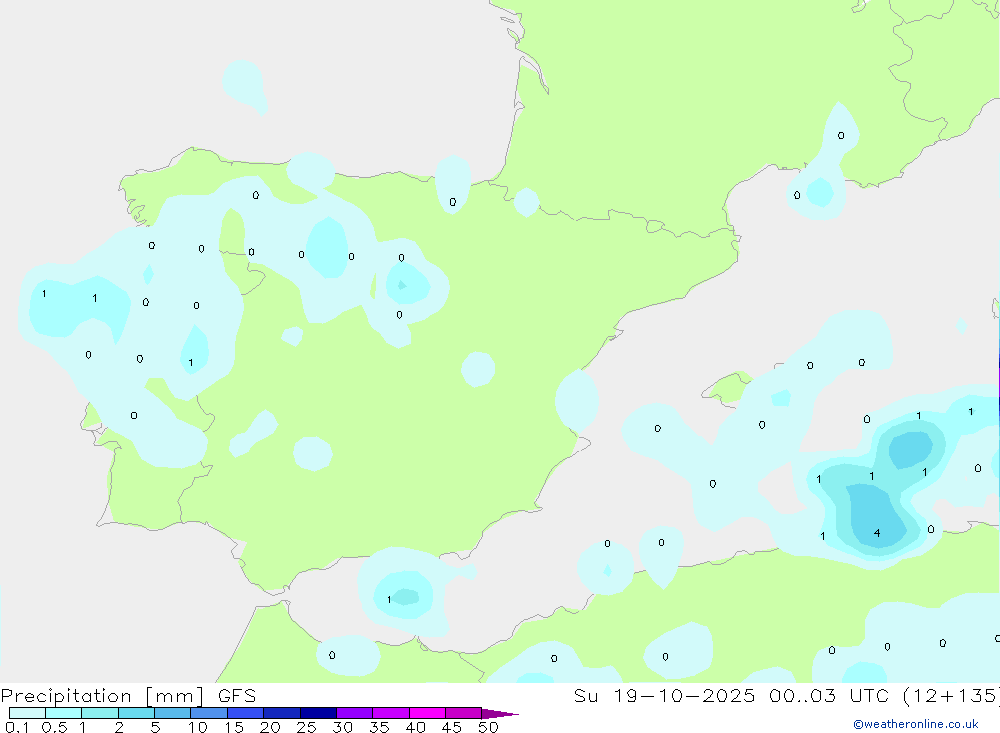1000x733 pixels.
Task: Click the 40–45 mm magenta legend swatch
Action: pos(427,713)
